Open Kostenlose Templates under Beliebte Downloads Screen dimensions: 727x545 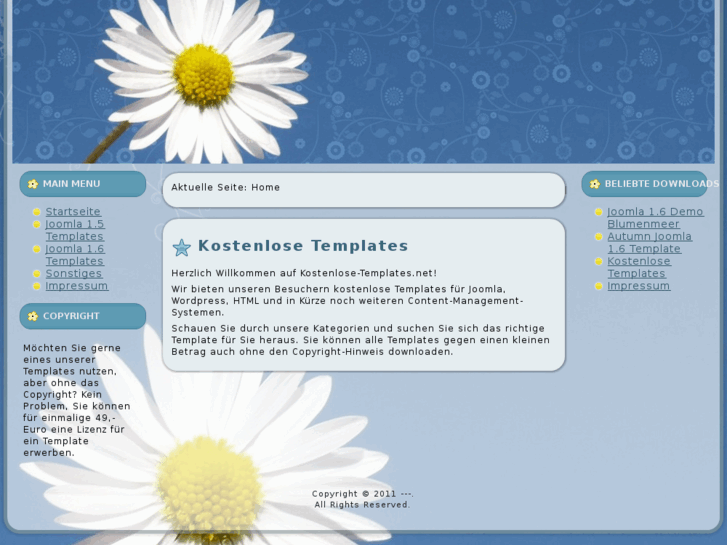[639, 267]
